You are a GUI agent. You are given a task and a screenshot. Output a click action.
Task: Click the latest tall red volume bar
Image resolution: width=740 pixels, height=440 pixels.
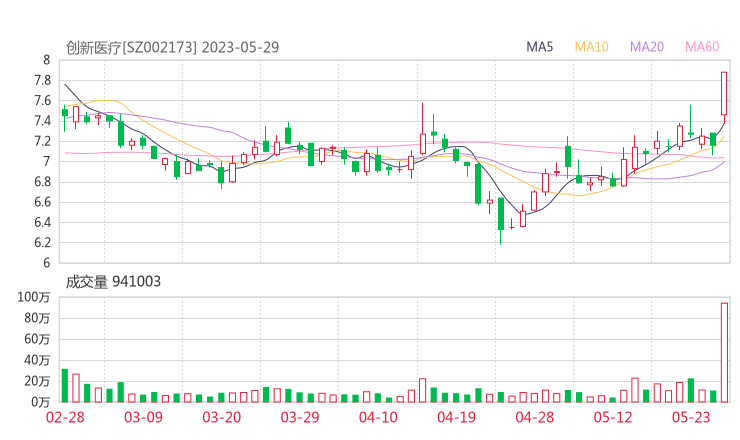coord(724,353)
